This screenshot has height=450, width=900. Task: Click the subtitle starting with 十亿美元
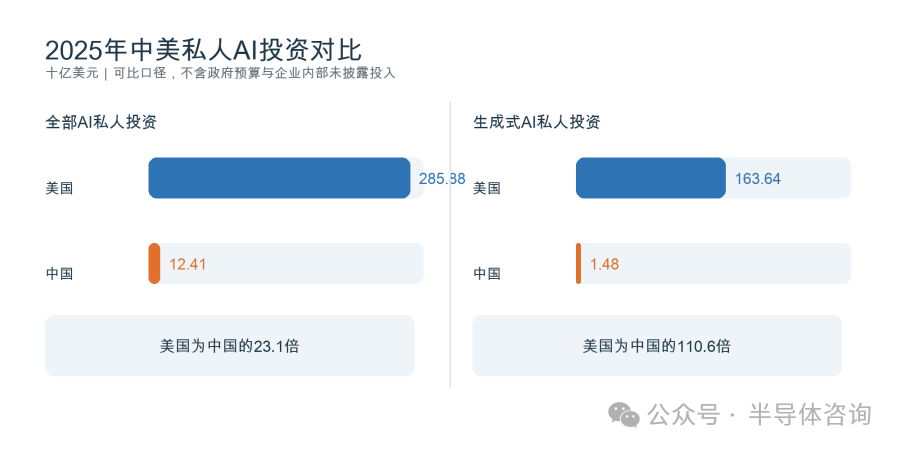(220, 74)
